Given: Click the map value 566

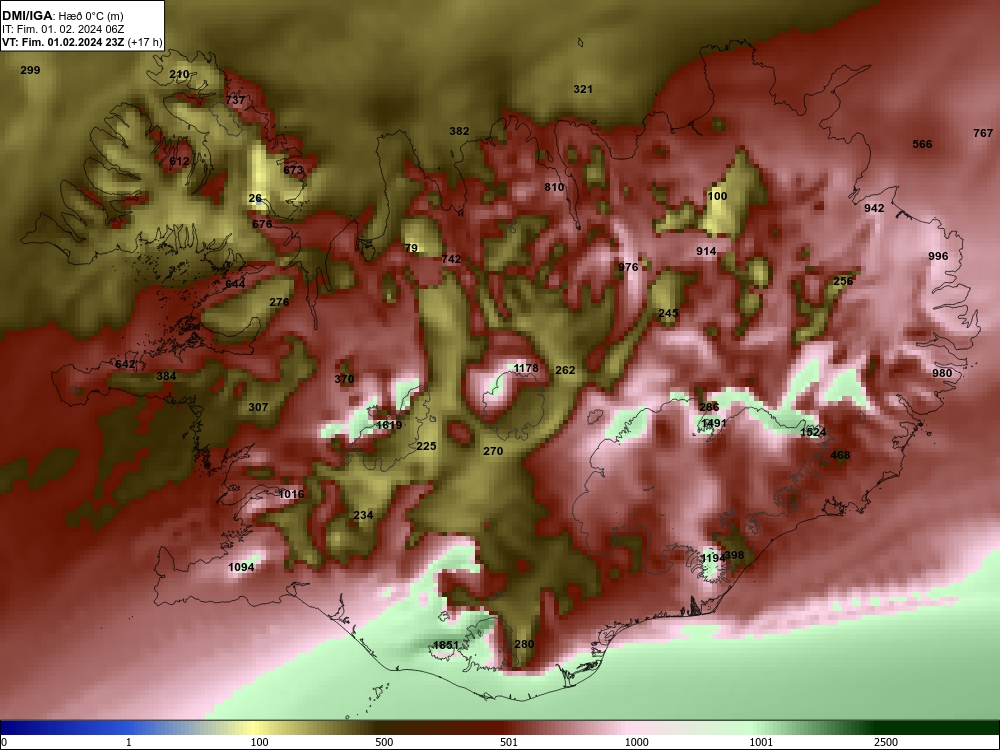Looking at the screenshot, I should pos(922,144).
